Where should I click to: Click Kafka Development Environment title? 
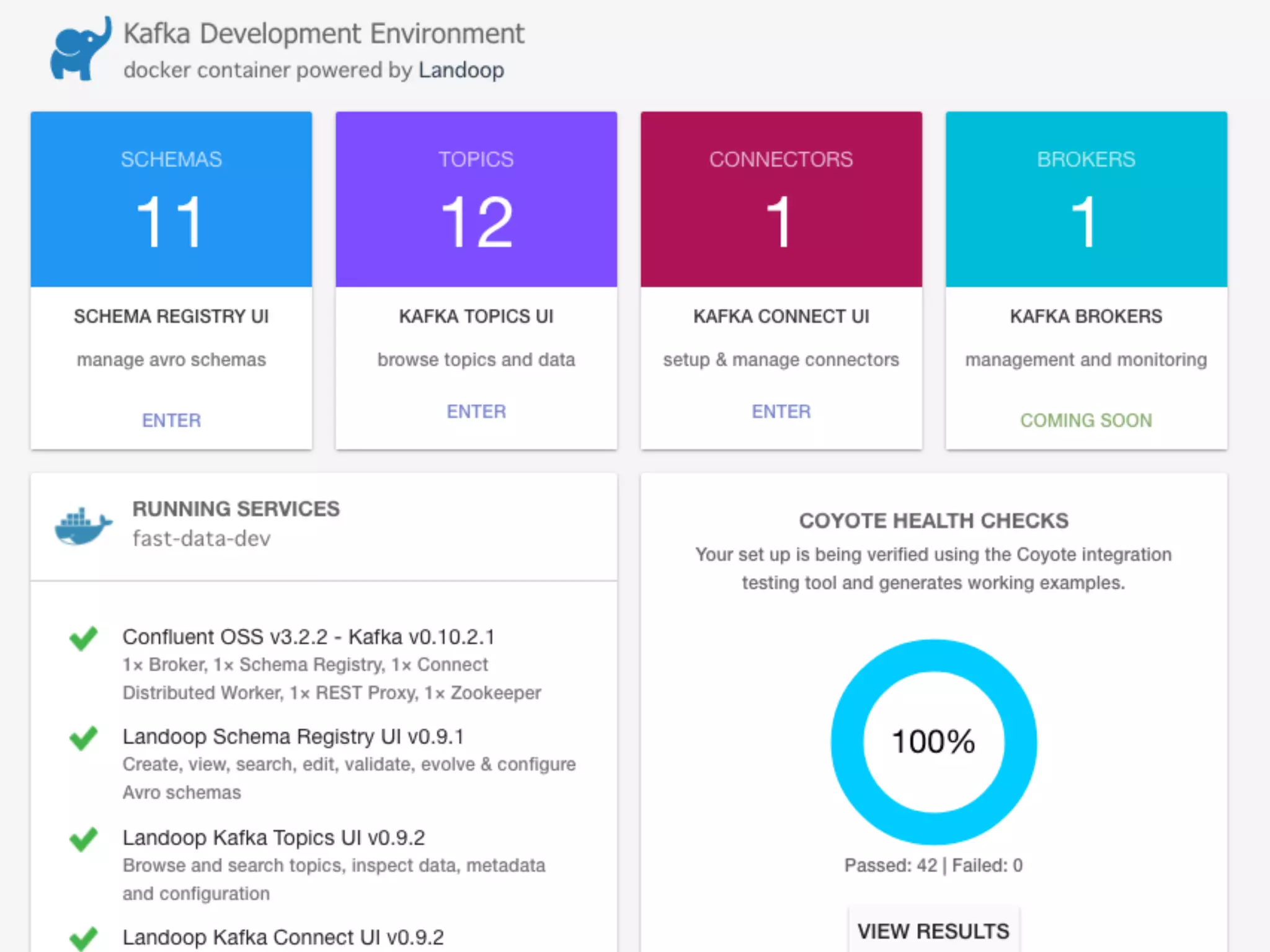[324, 33]
